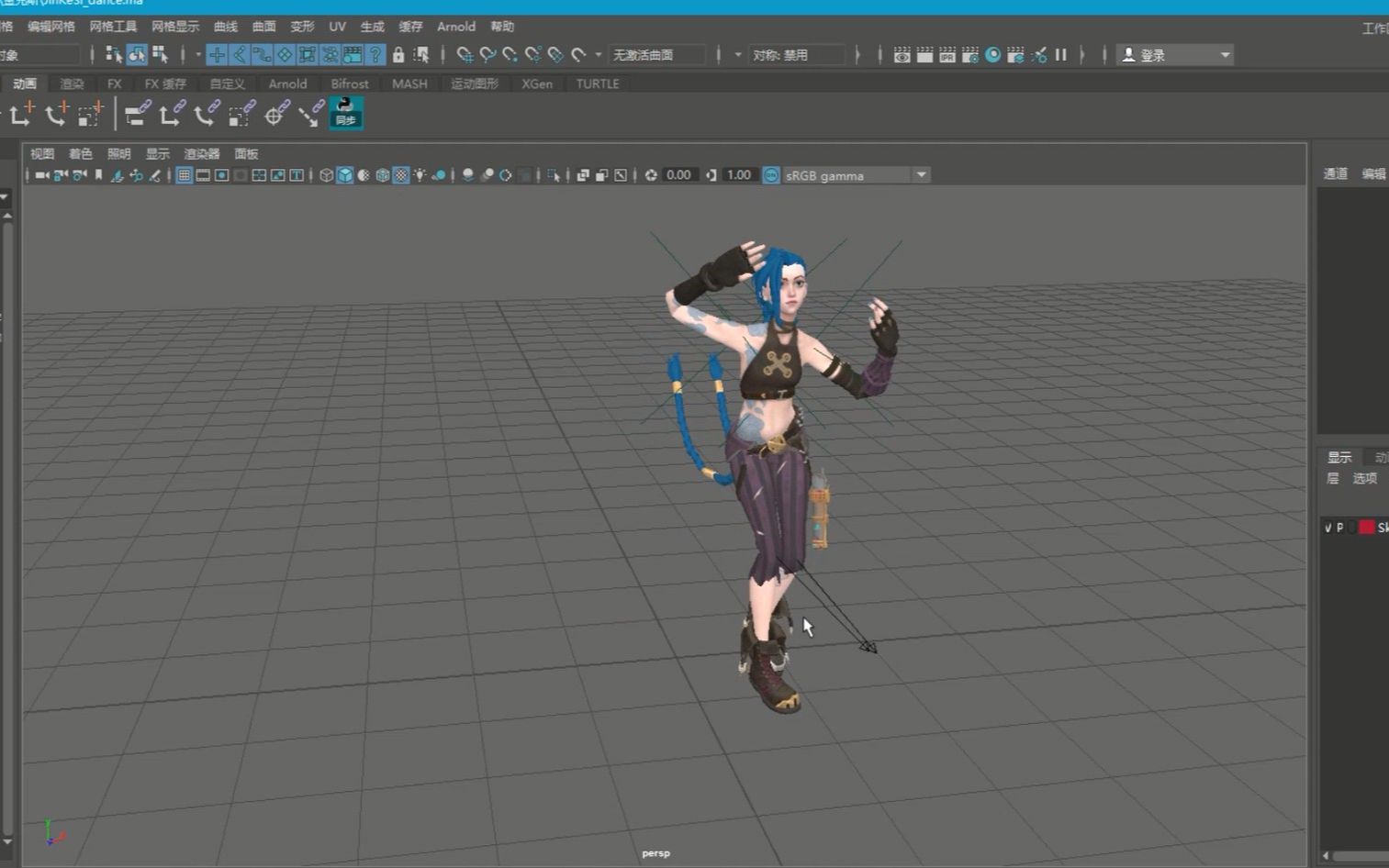Enable use all lights lightbulb icon
The image size is (1389, 868).
click(x=420, y=175)
